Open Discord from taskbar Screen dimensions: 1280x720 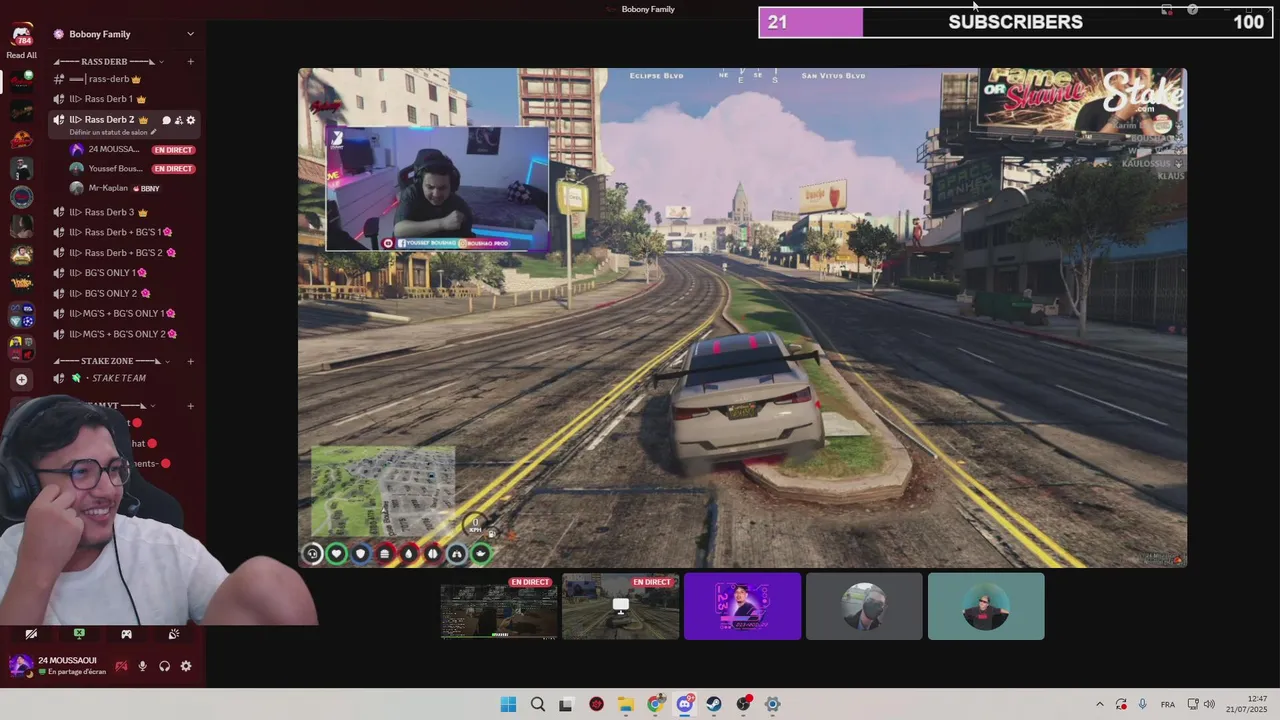tap(685, 704)
